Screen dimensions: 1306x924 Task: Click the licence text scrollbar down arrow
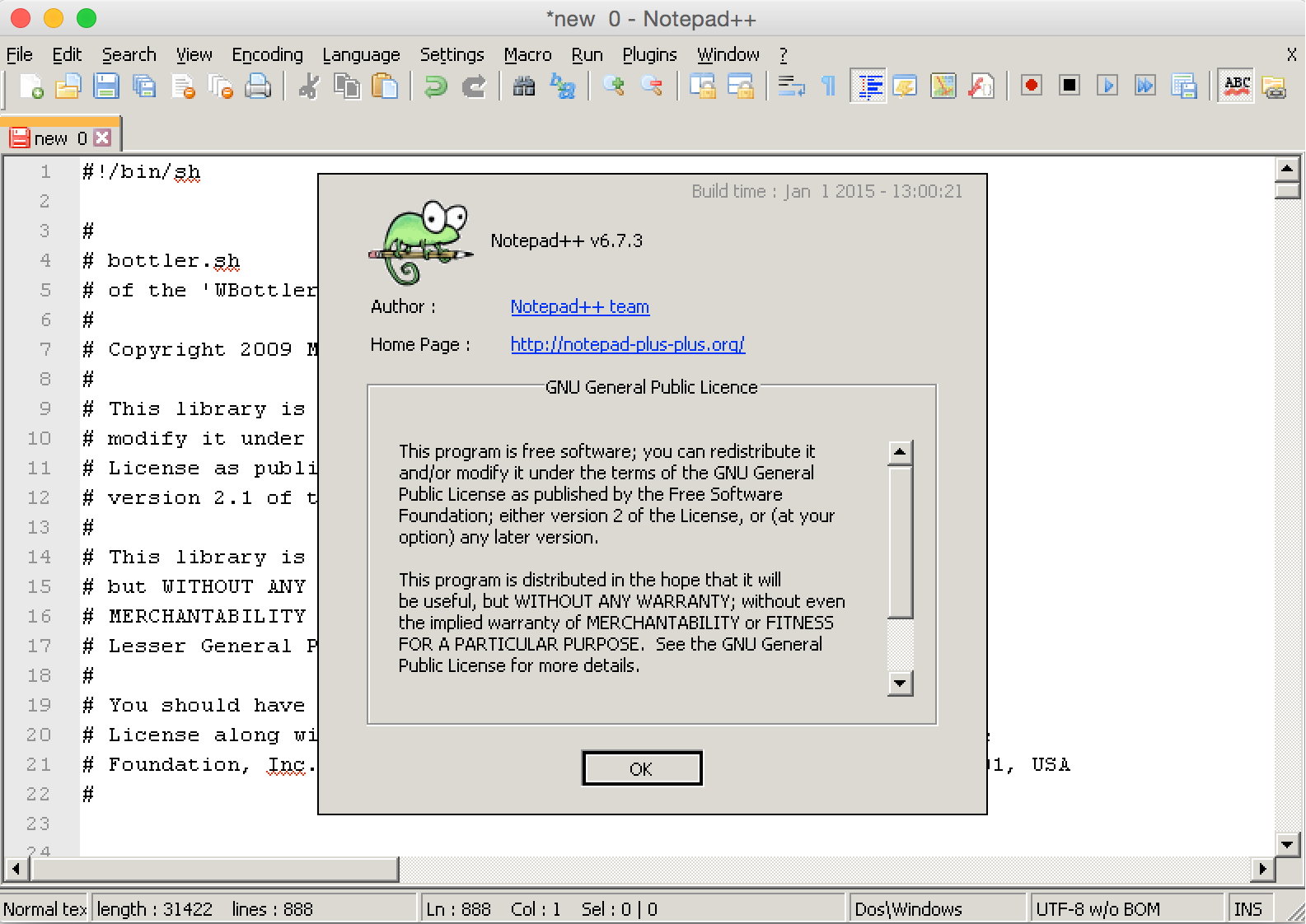click(x=900, y=684)
